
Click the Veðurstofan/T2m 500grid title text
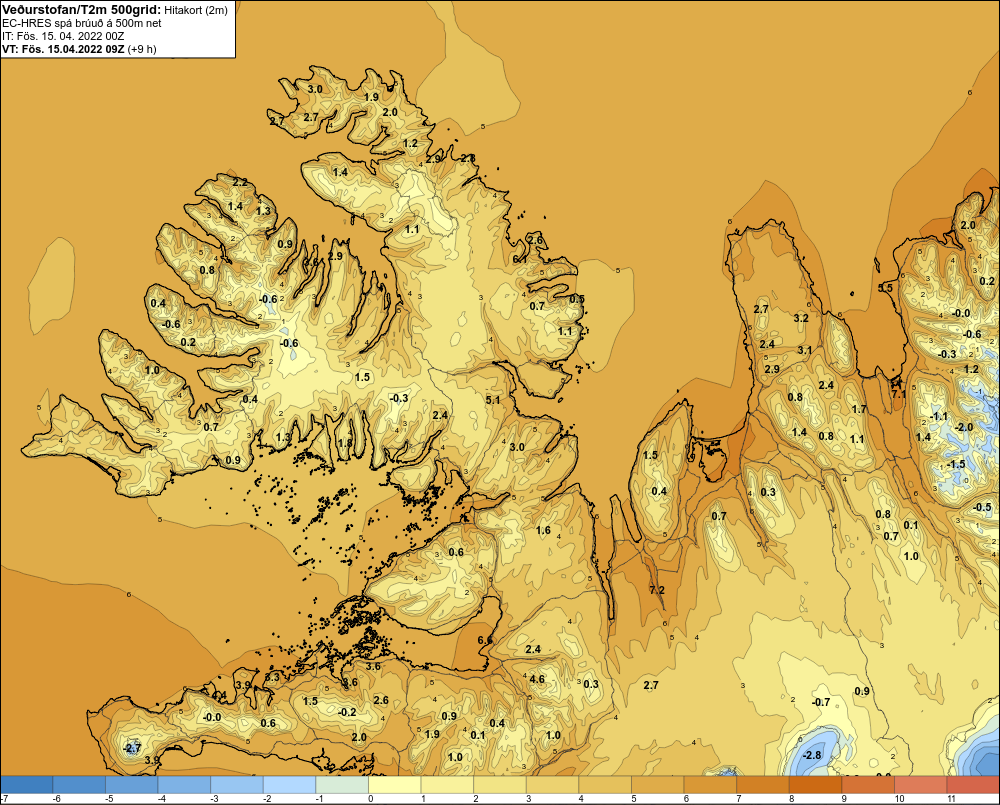click(x=80, y=10)
